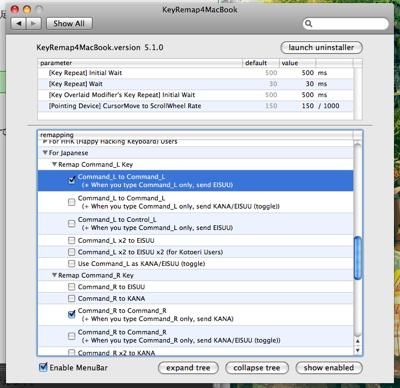This screenshot has height=388, width=400.
Task: Click the search magnifier icon
Action: click(x=309, y=24)
